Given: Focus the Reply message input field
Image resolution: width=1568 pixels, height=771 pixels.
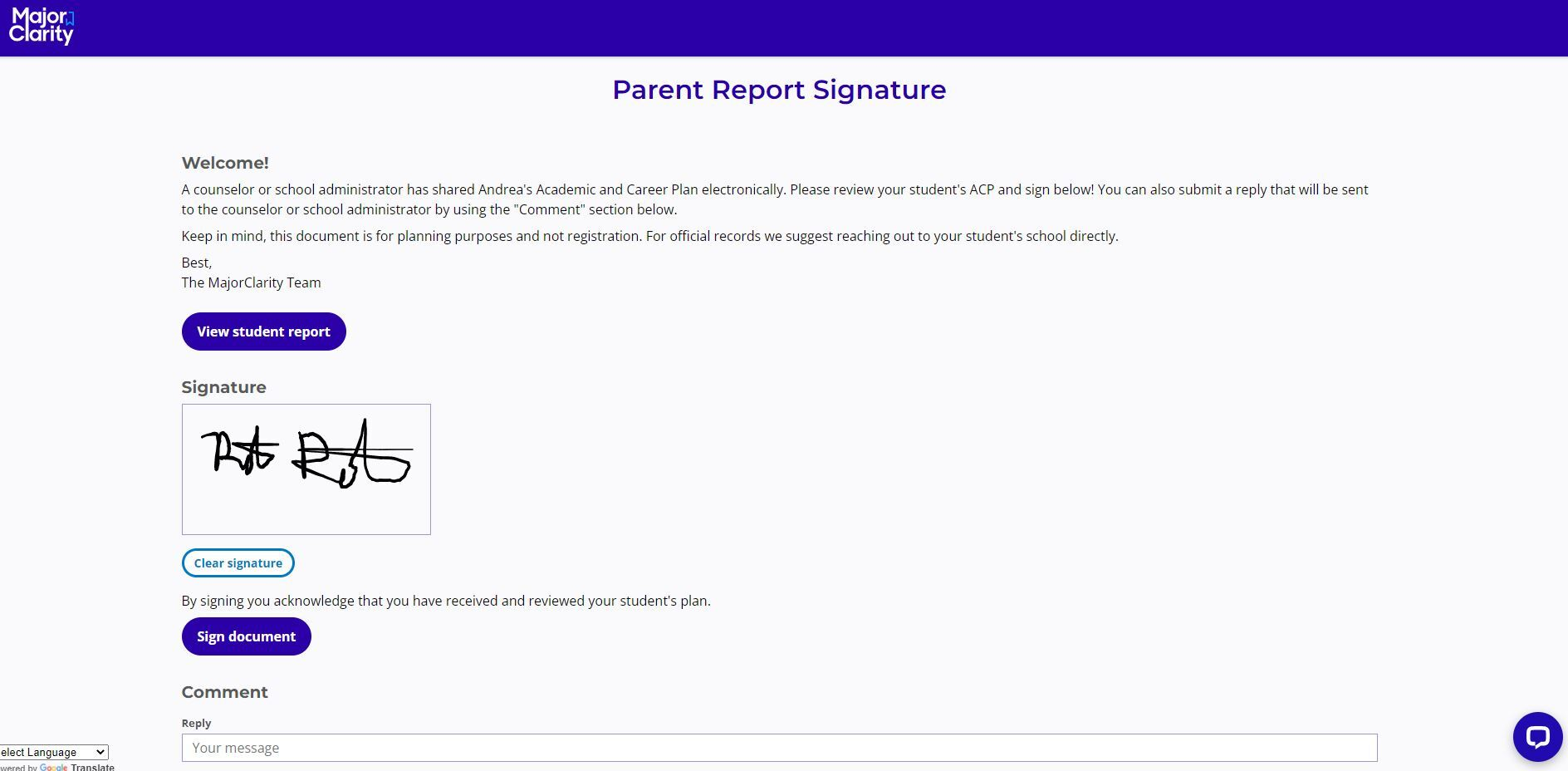Looking at the screenshot, I should (779, 748).
